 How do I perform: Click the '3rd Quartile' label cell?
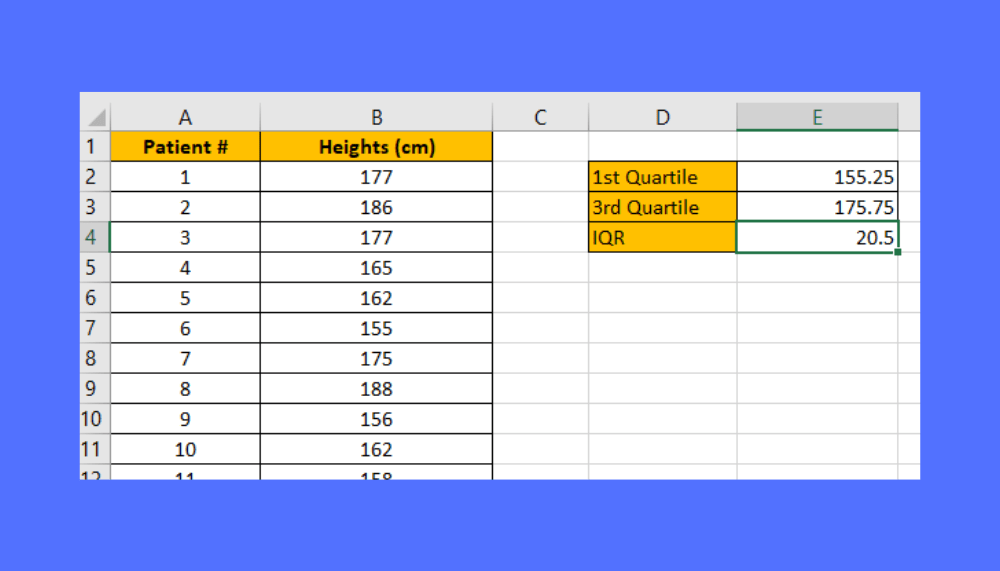(663, 207)
